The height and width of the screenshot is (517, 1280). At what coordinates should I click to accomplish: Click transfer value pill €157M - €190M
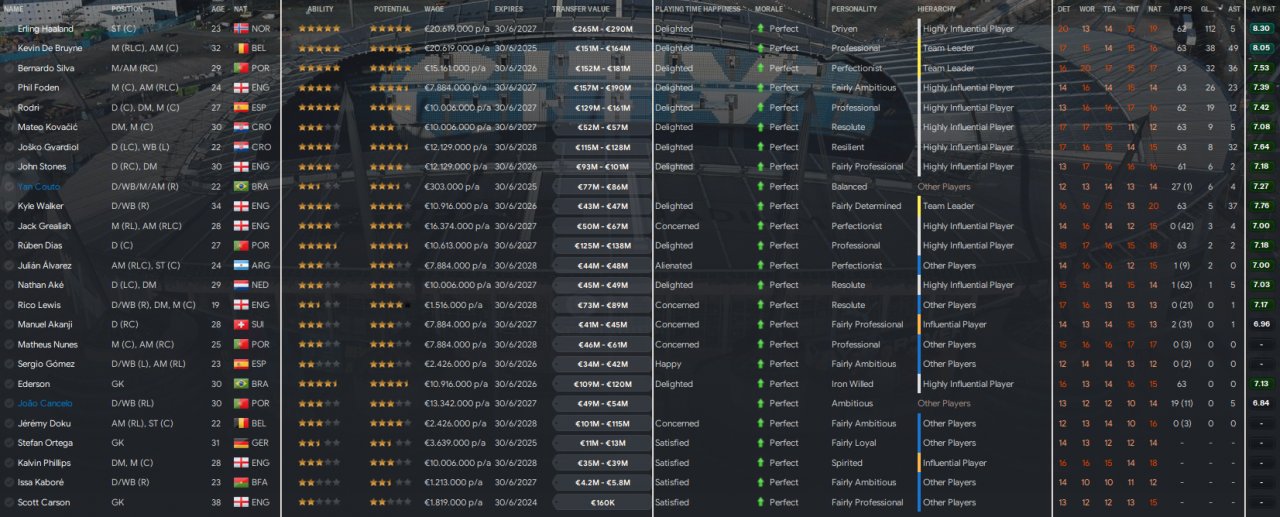click(601, 88)
